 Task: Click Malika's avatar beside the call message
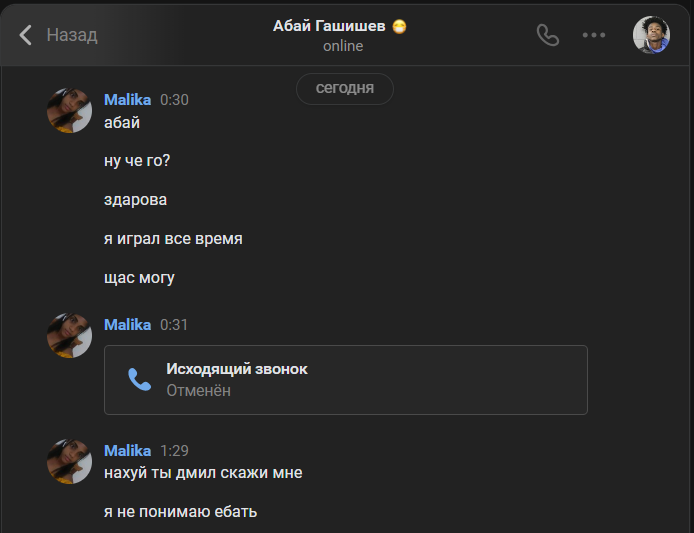coord(70,335)
